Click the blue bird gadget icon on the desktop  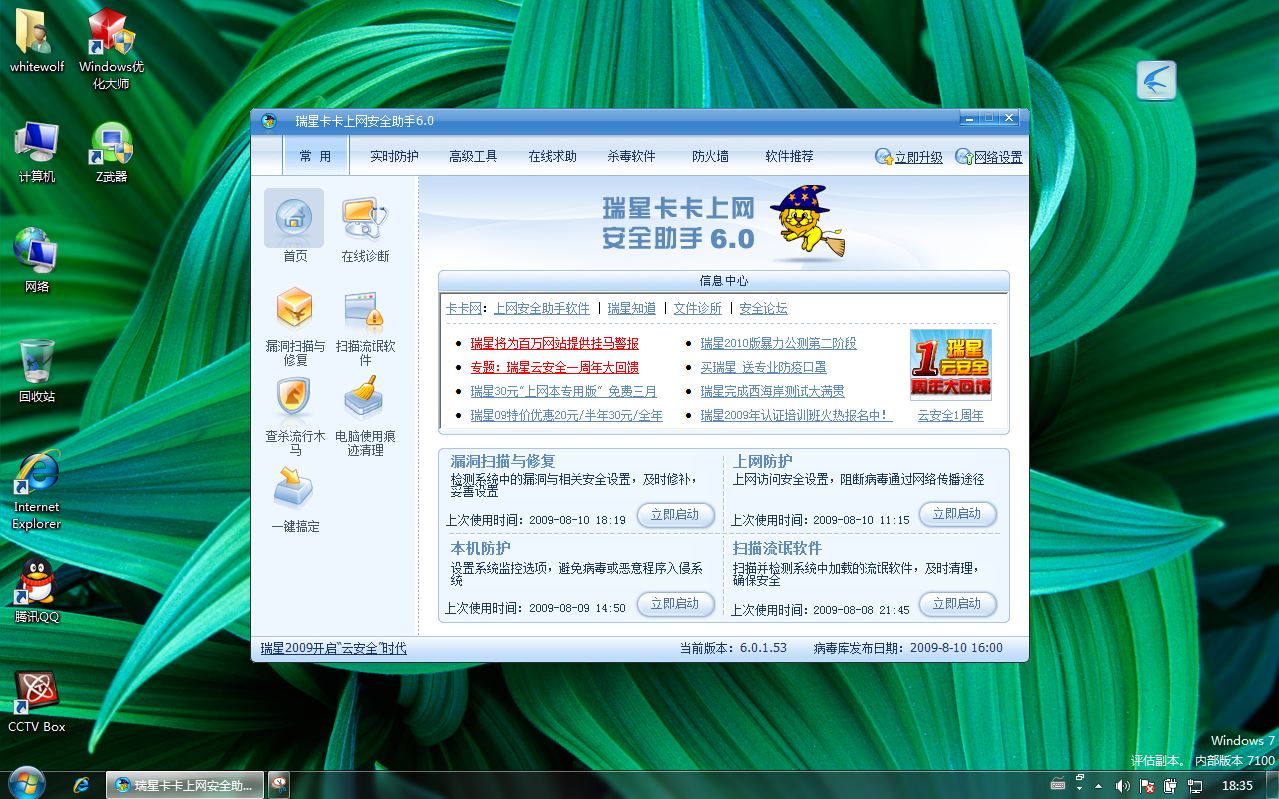1156,80
